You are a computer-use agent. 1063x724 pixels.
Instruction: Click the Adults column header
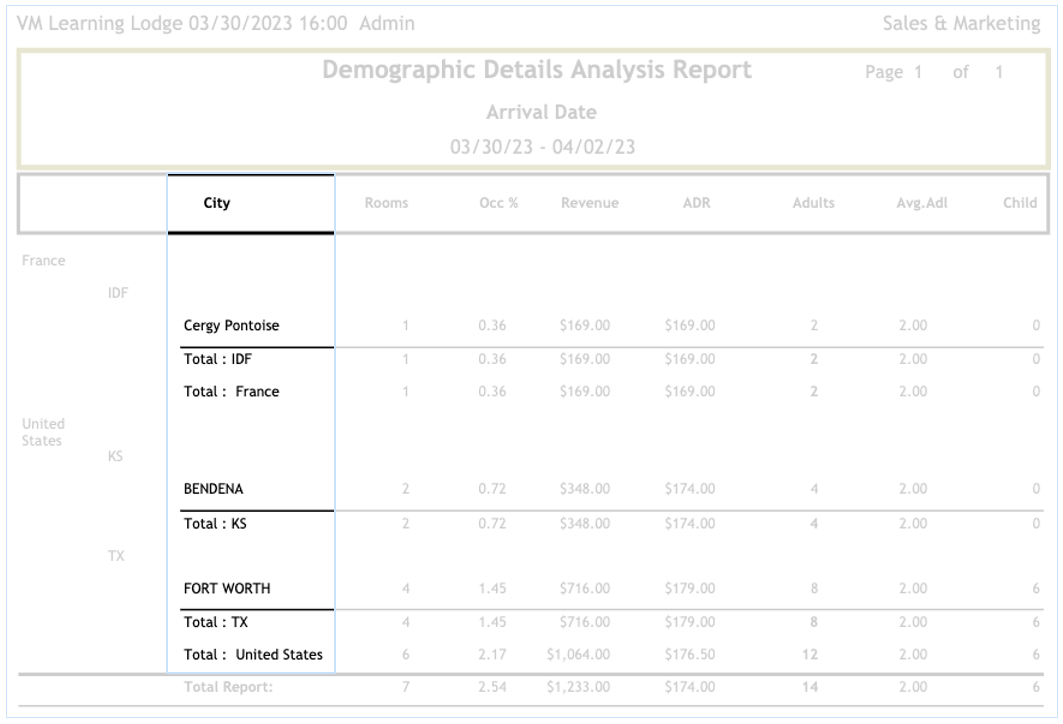pyautogui.click(x=815, y=204)
